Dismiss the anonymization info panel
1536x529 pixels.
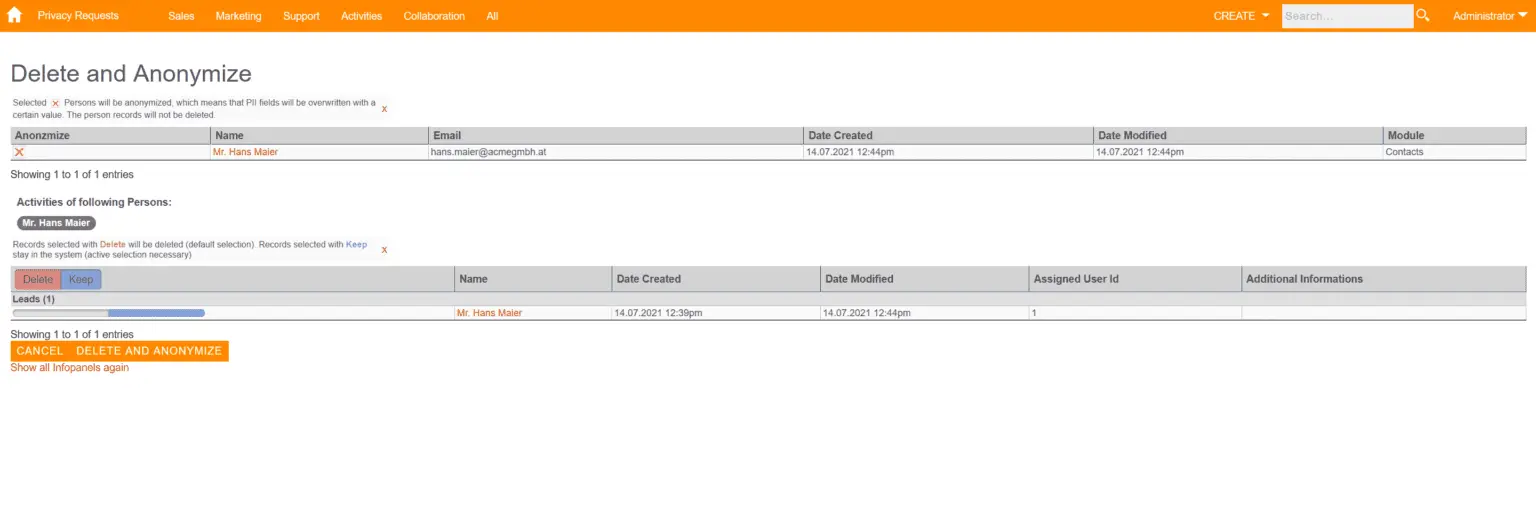[384, 108]
